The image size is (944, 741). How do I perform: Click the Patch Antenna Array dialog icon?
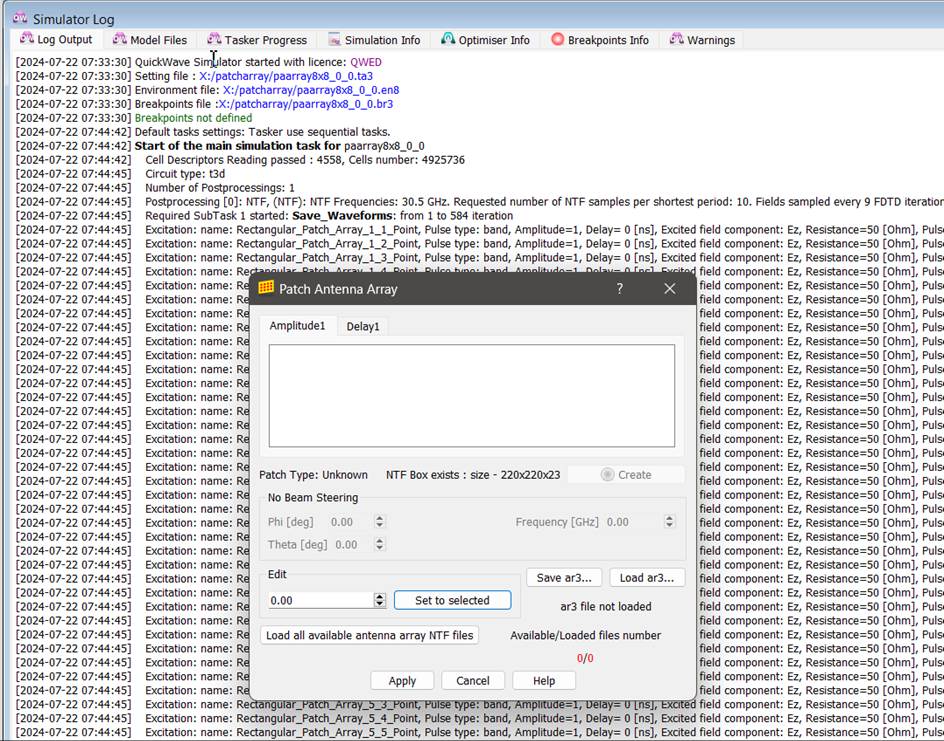tap(266, 288)
